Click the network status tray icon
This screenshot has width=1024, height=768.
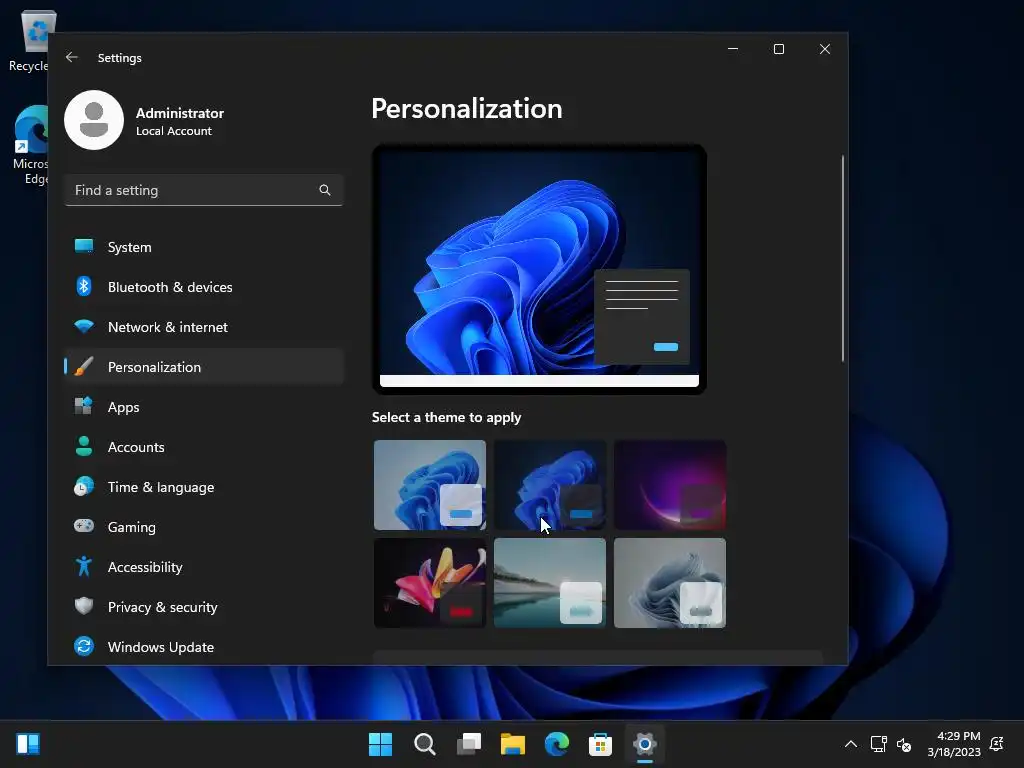[x=879, y=744]
